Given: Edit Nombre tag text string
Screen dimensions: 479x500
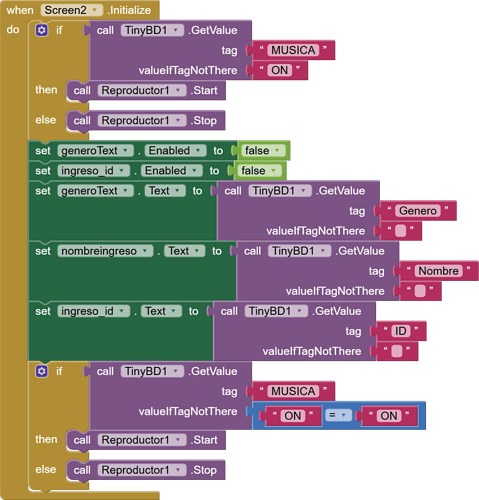Looking at the screenshot, I should point(438,271).
